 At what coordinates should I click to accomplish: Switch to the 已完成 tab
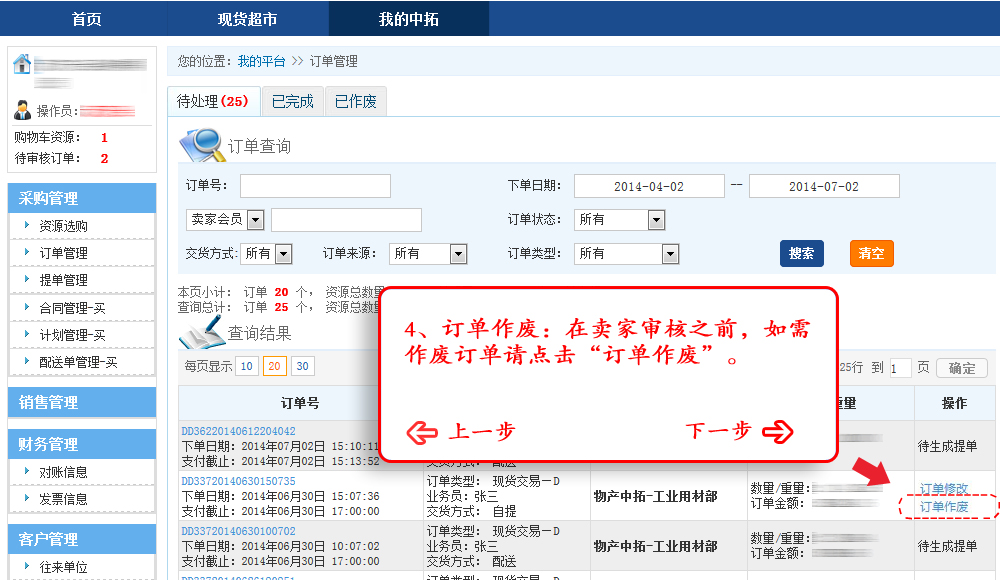pos(292,101)
